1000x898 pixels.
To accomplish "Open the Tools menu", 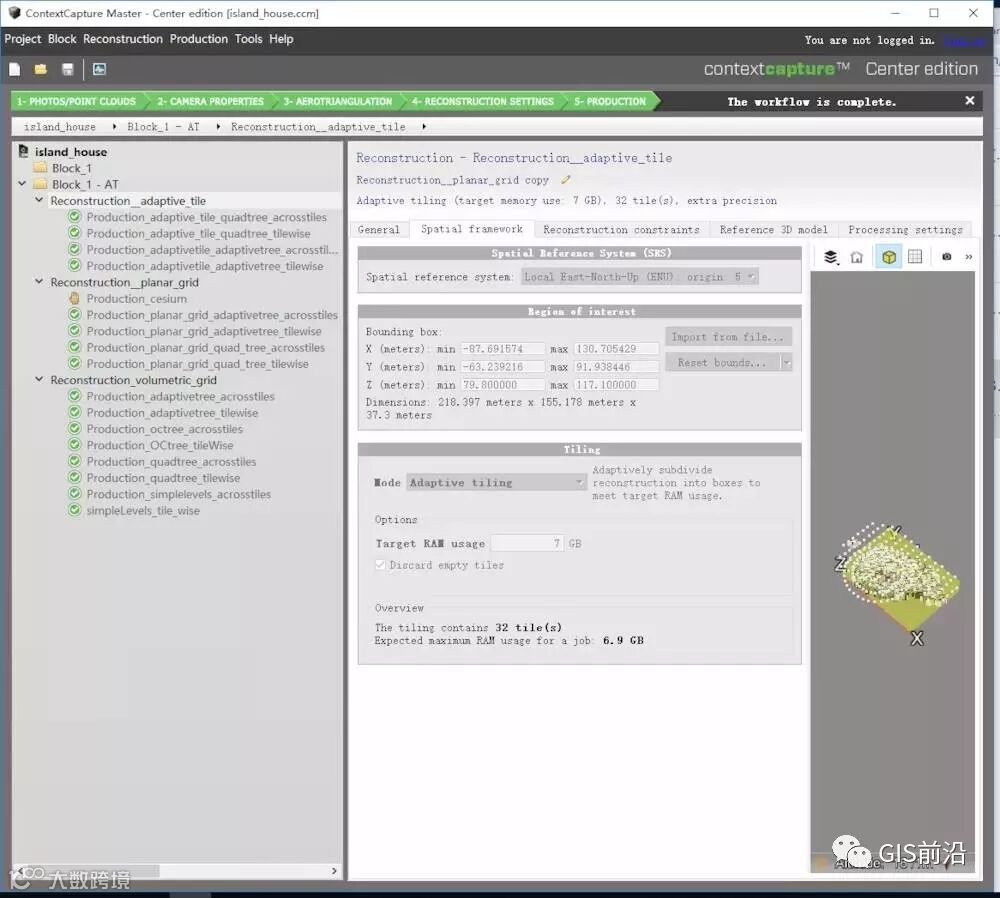I will click(248, 39).
